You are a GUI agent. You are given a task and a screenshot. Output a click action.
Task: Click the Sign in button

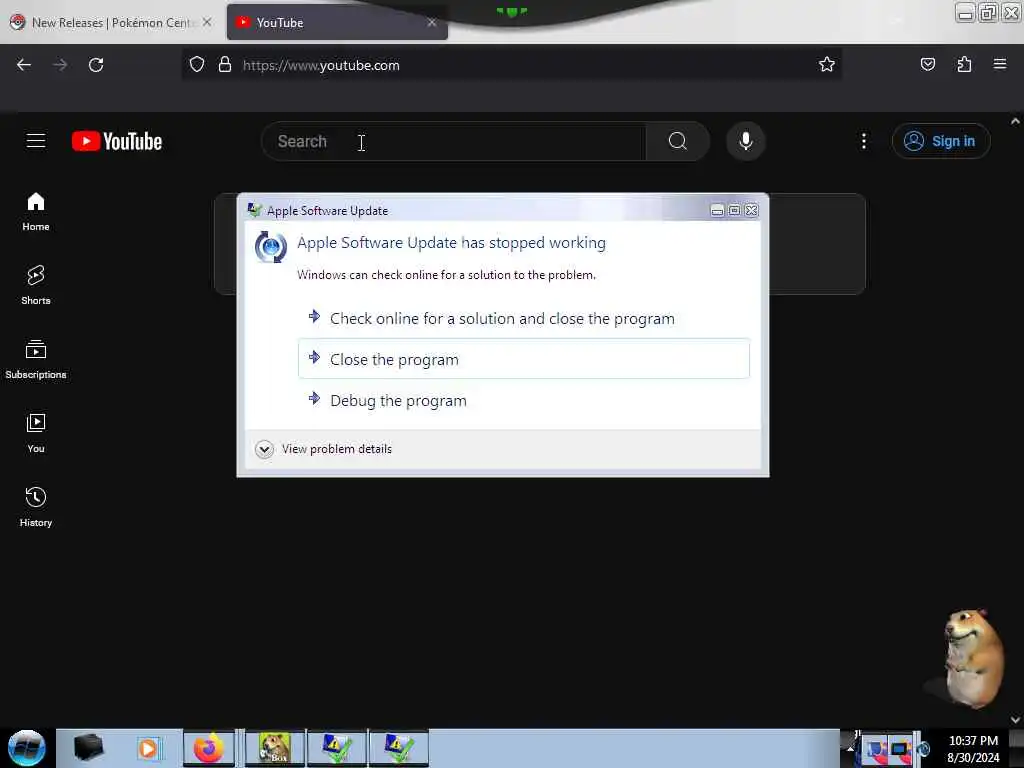[x=940, y=141]
